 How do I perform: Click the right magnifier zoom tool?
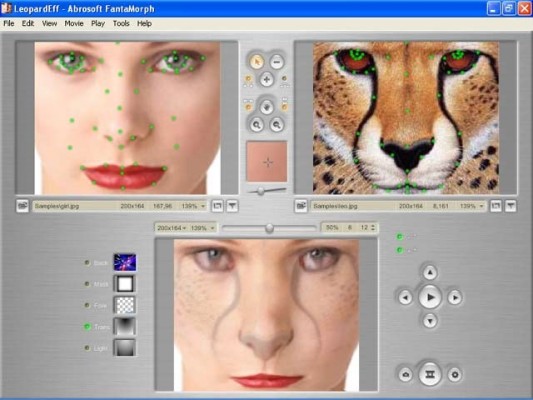[x=277, y=125]
